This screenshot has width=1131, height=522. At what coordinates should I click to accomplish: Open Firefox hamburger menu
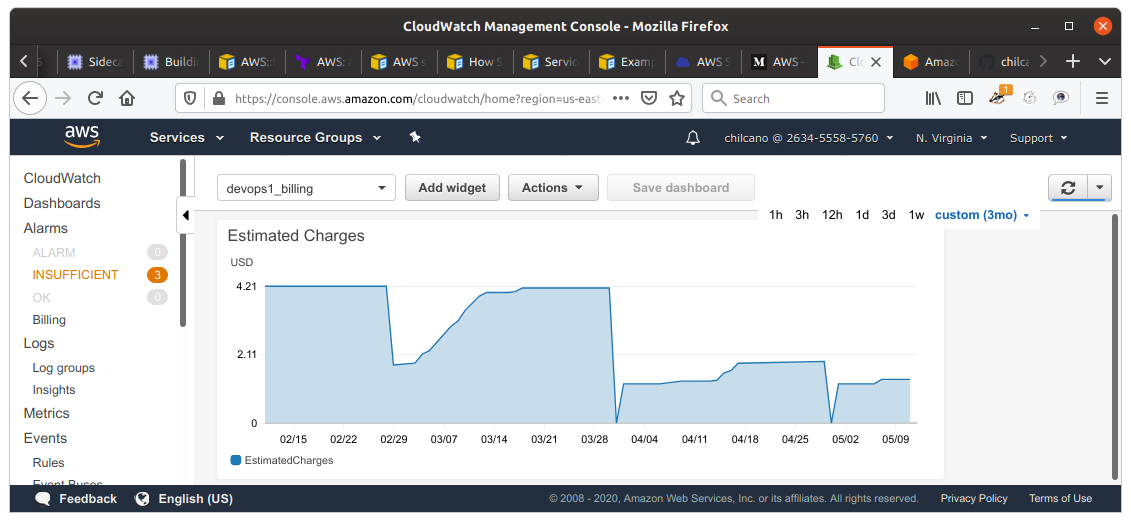point(1101,99)
